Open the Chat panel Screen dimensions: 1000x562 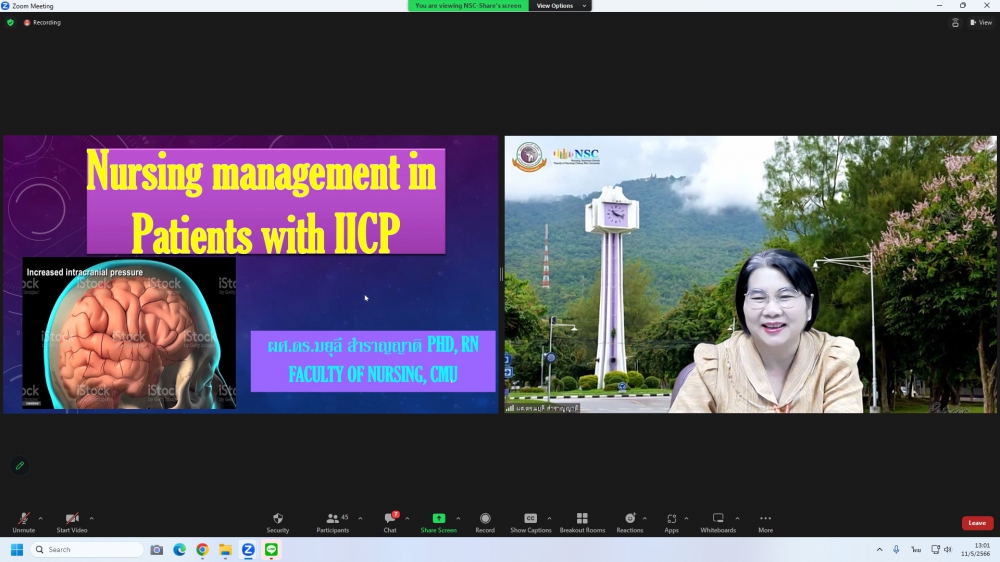click(390, 519)
